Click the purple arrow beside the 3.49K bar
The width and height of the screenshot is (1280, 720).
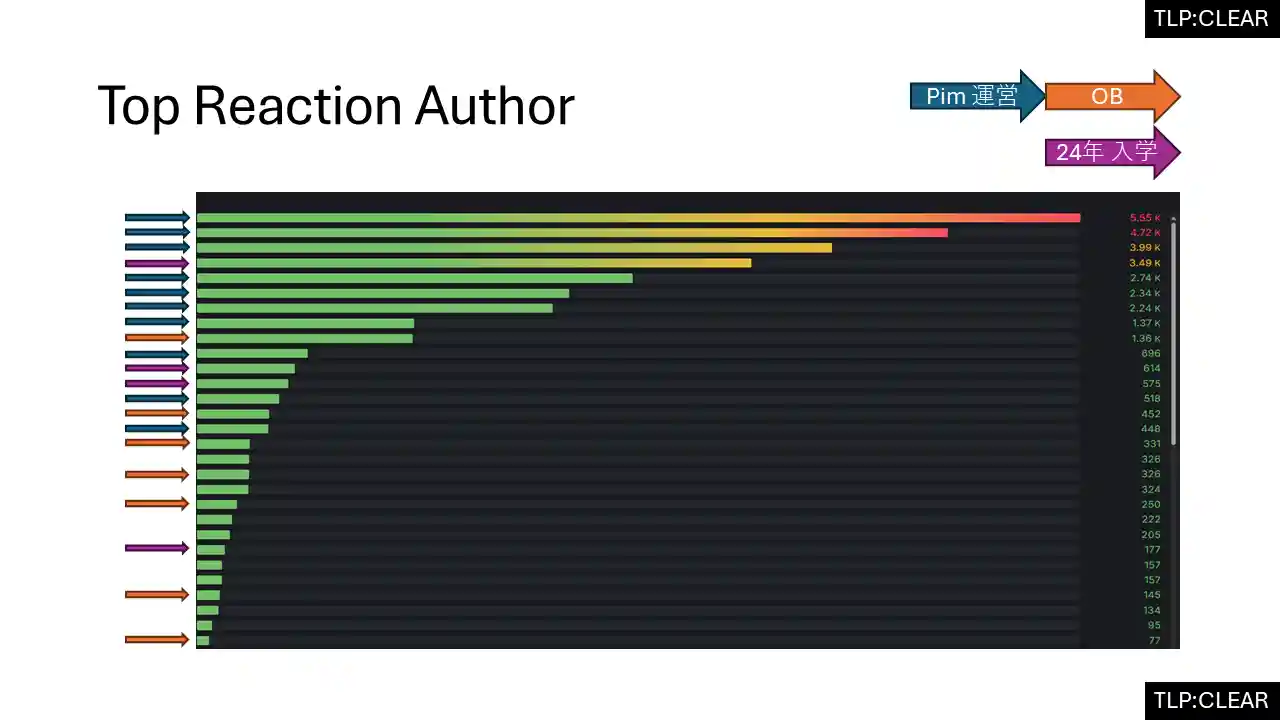coord(157,263)
